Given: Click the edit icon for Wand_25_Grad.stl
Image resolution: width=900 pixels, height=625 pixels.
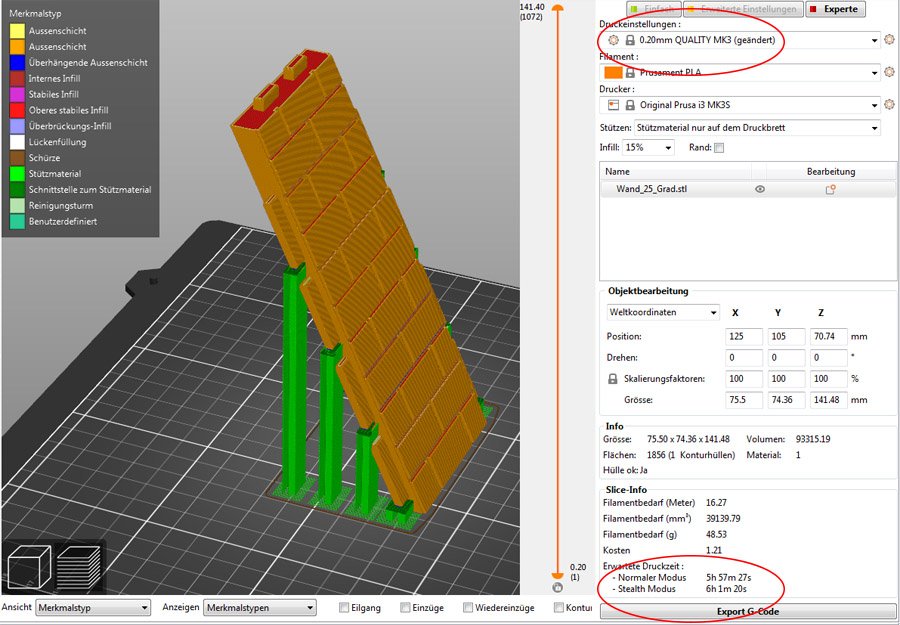Looking at the screenshot, I should (830, 189).
